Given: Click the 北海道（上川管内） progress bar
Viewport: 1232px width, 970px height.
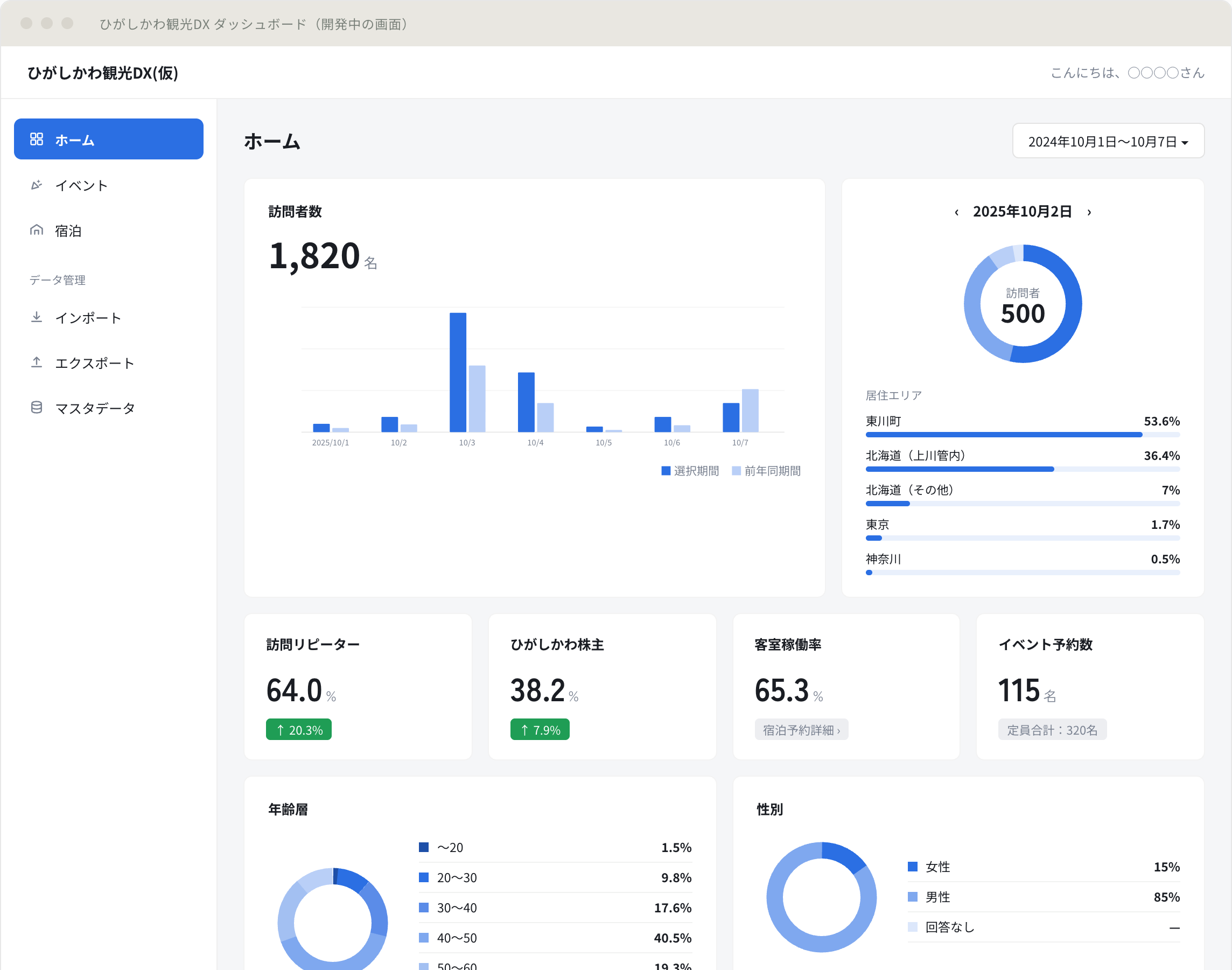Looking at the screenshot, I should (1023, 469).
